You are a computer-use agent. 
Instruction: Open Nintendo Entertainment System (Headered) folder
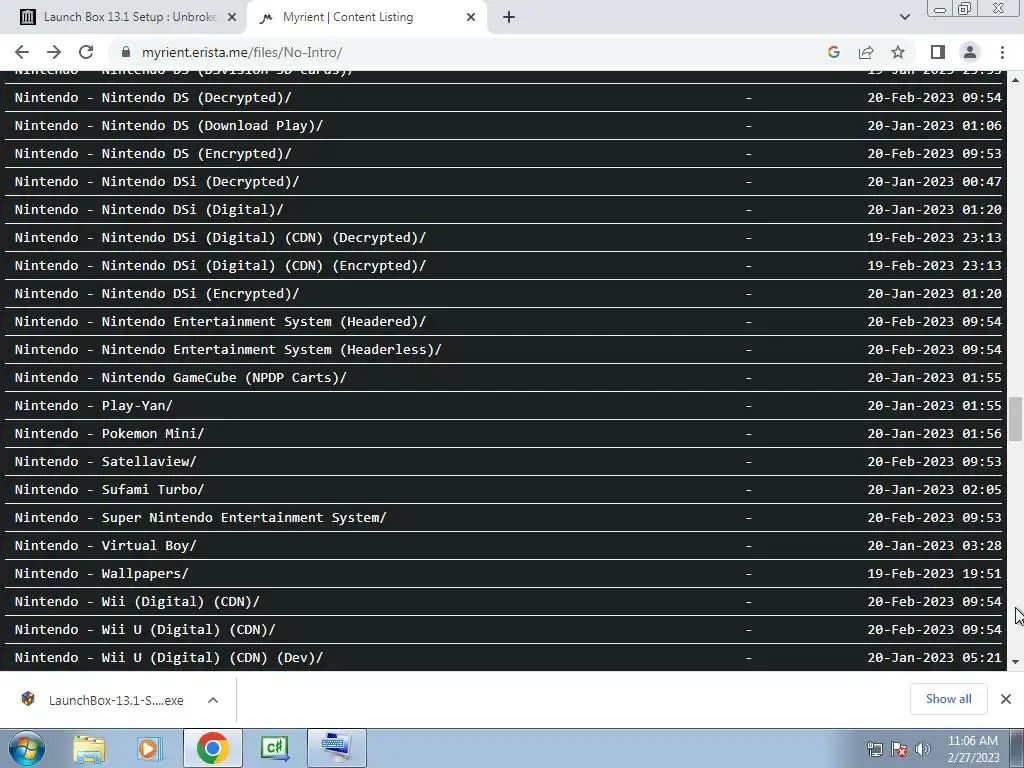pos(220,322)
